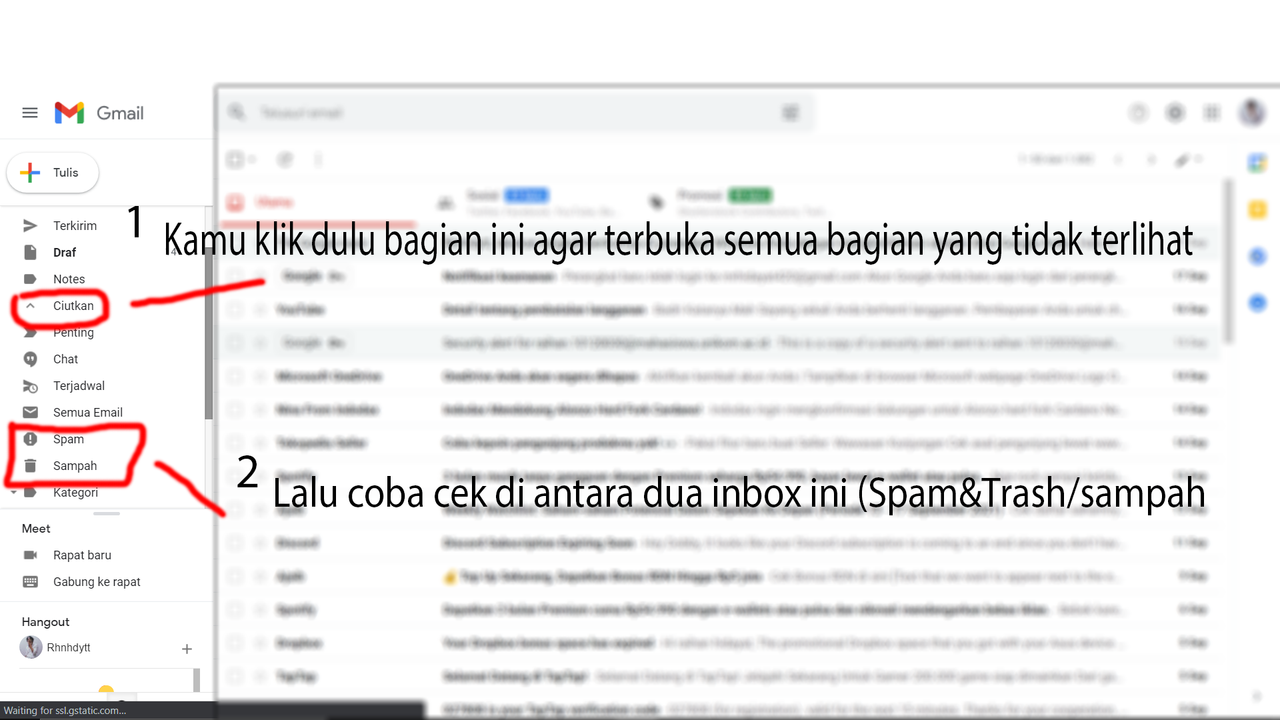Click the warning icon beside Spam
The image size is (1280, 720).
click(30, 439)
